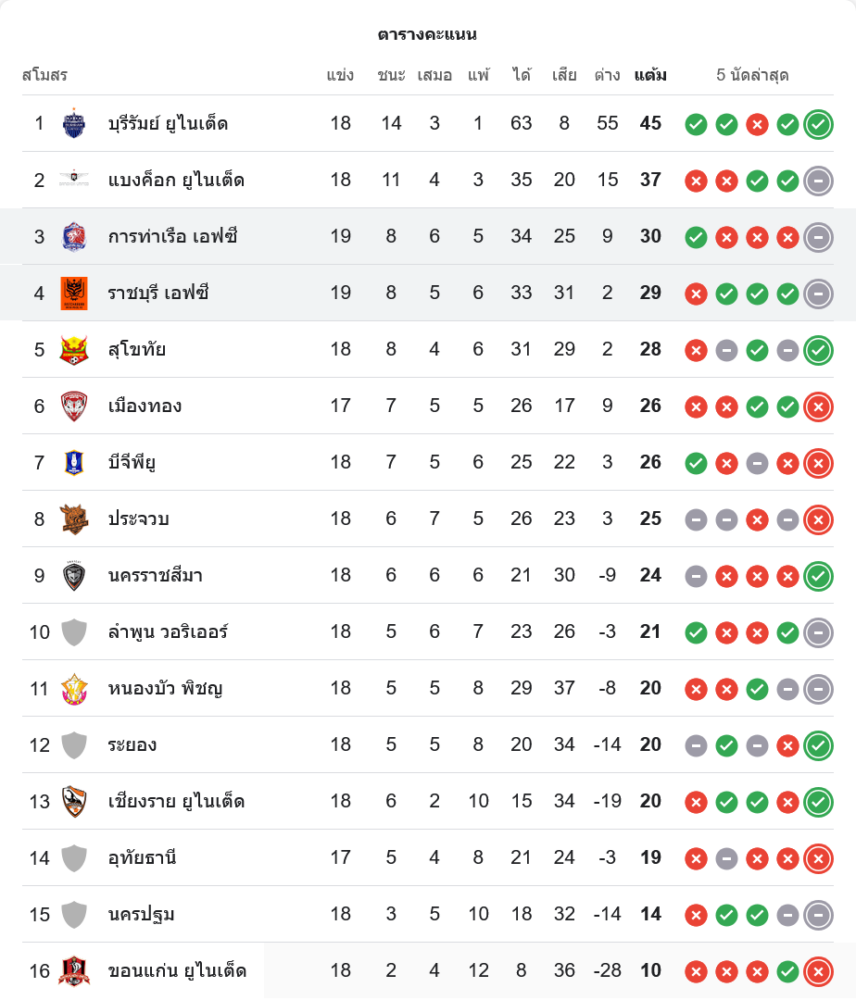
Task: Click ขอนแก่น ยูไนเต็ด club crest
Action: (x=74, y=970)
